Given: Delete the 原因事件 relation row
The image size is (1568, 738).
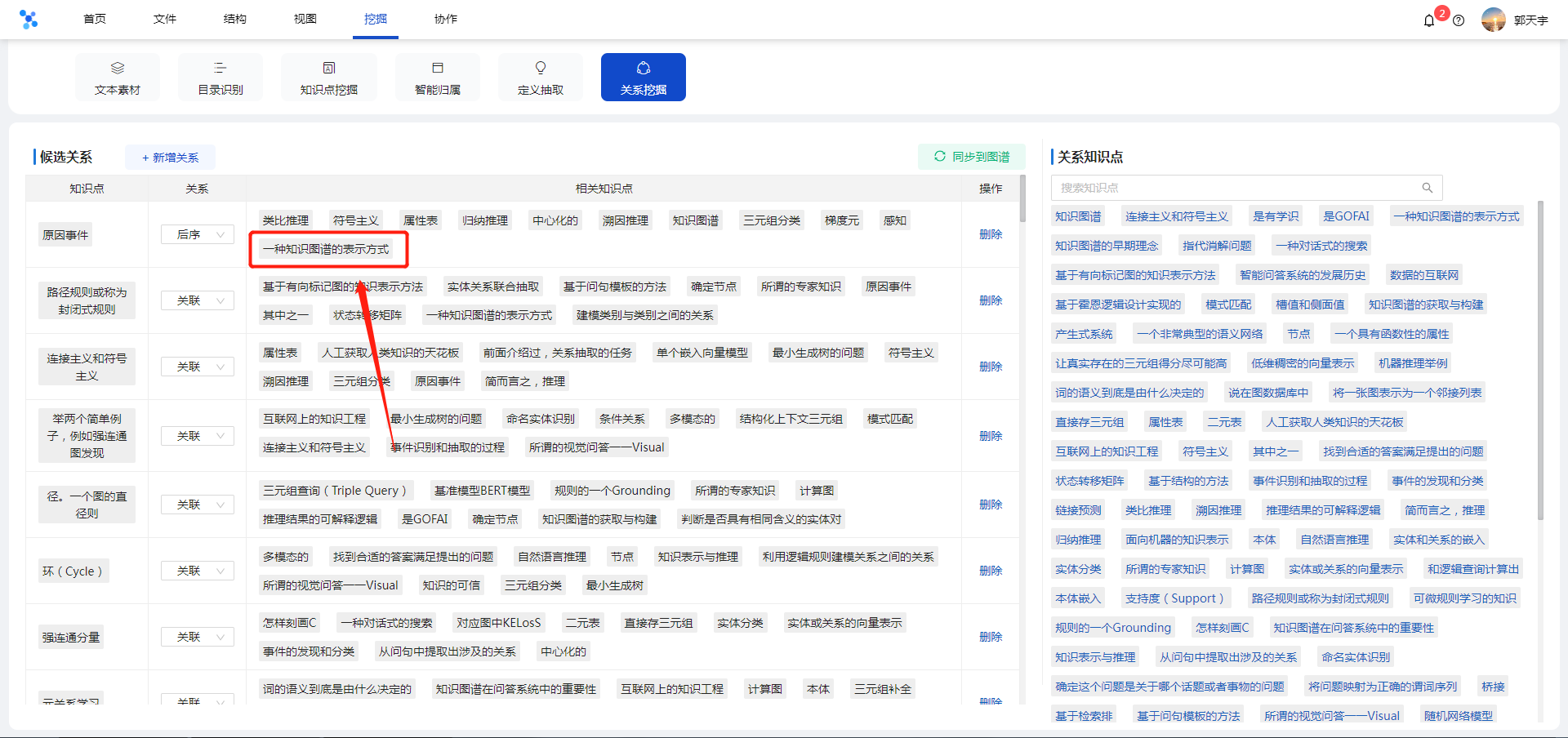Looking at the screenshot, I should (991, 234).
